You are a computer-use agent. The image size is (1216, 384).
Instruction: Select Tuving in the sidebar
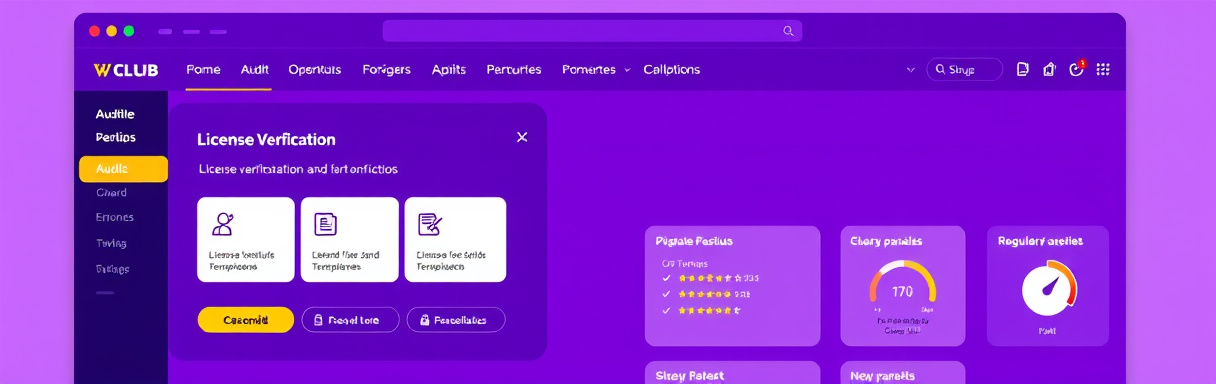[111, 243]
